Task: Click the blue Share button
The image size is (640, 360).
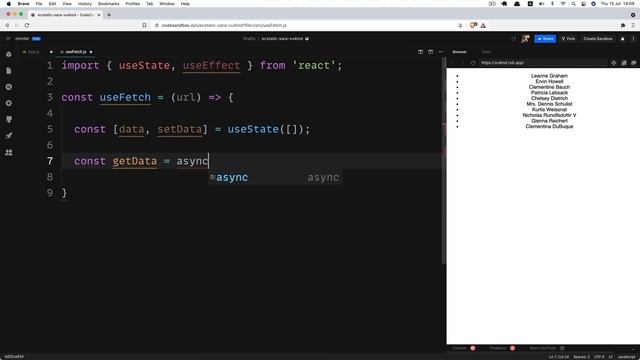Action: point(545,39)
